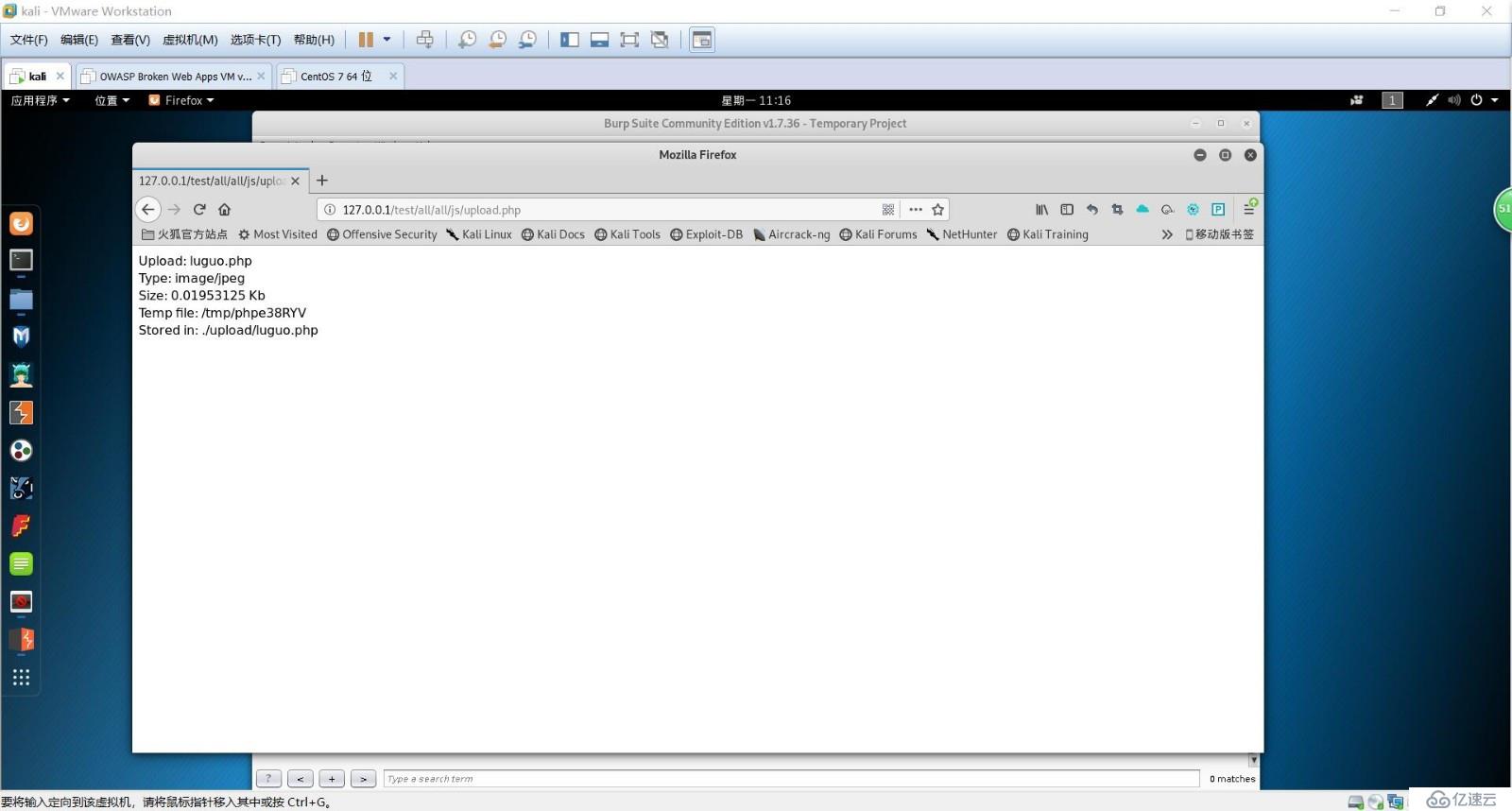The width and height of the screenshot is (1512, 811).
Task: Open 编辑(E) menu in VMware
Action: coord(79,40)
